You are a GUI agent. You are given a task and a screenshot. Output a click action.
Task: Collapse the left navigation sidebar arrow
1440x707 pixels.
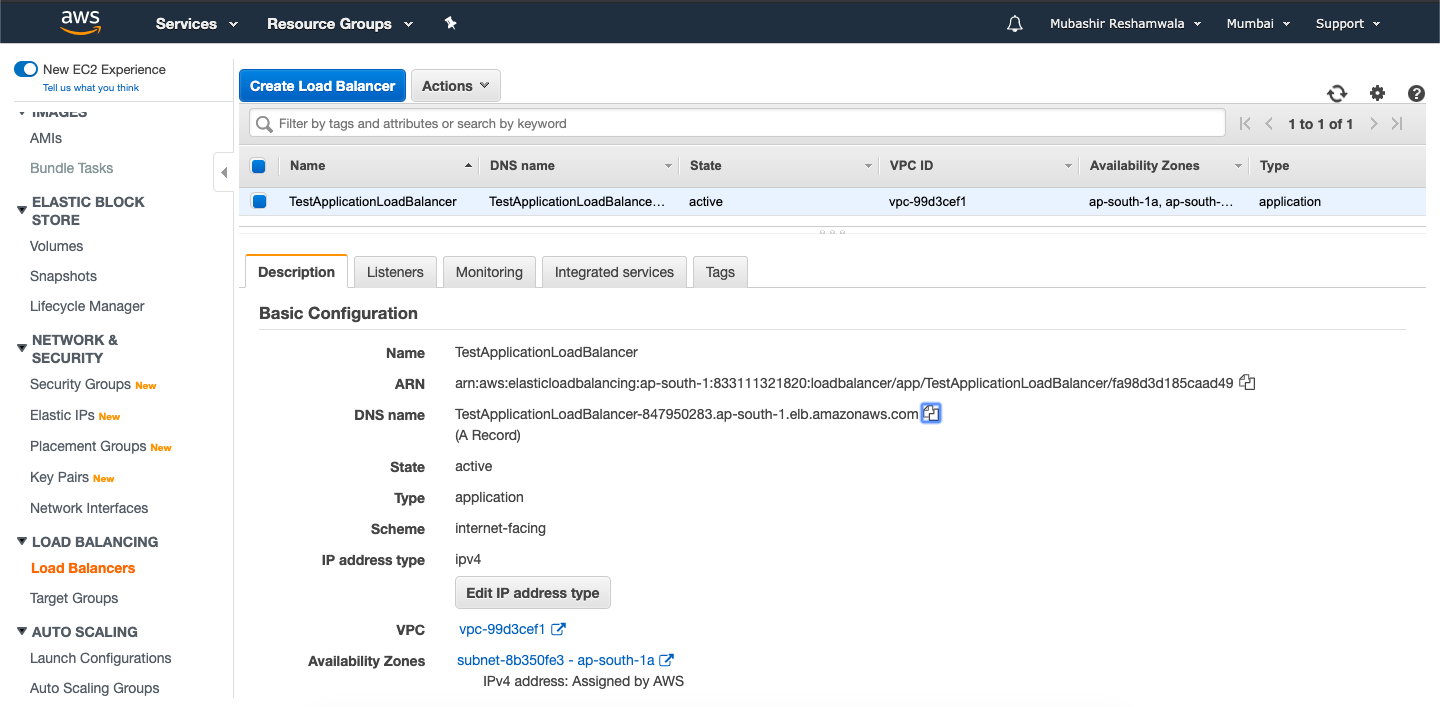point(223,172)
